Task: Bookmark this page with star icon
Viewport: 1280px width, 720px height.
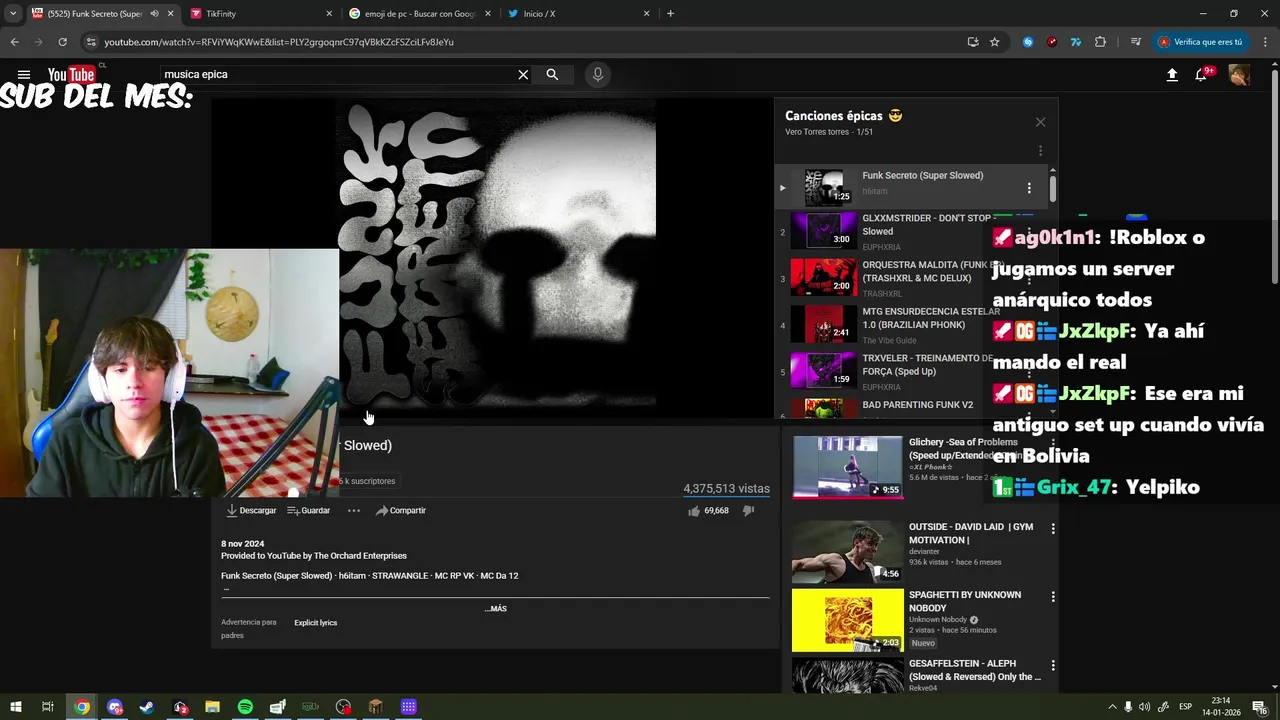Action: (x=995, y=42)
